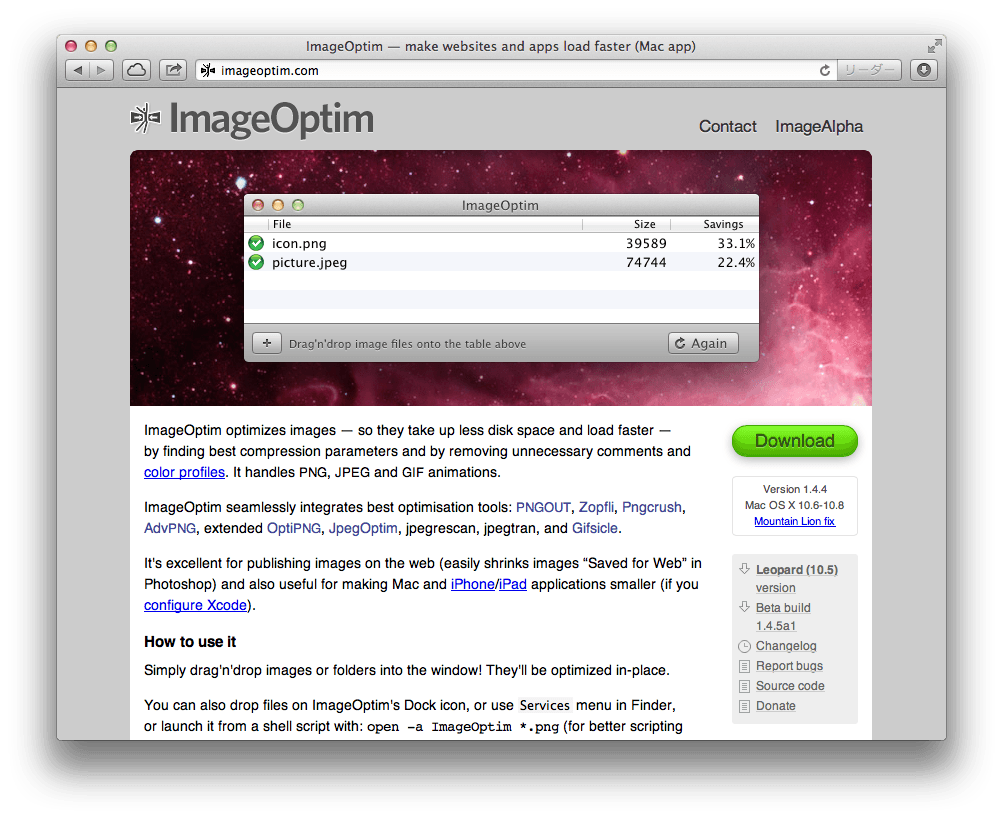Open the AdvPNG link
This screenshot has height=819, width=1003.
pos(170,529)
